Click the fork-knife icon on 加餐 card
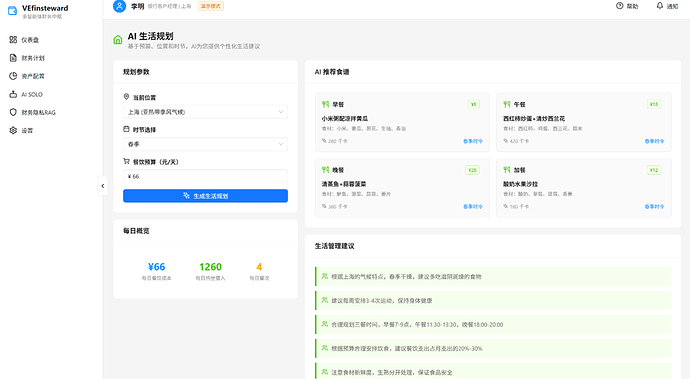The image size is (690, 381). pyautogui.click(x=506, y=170)
